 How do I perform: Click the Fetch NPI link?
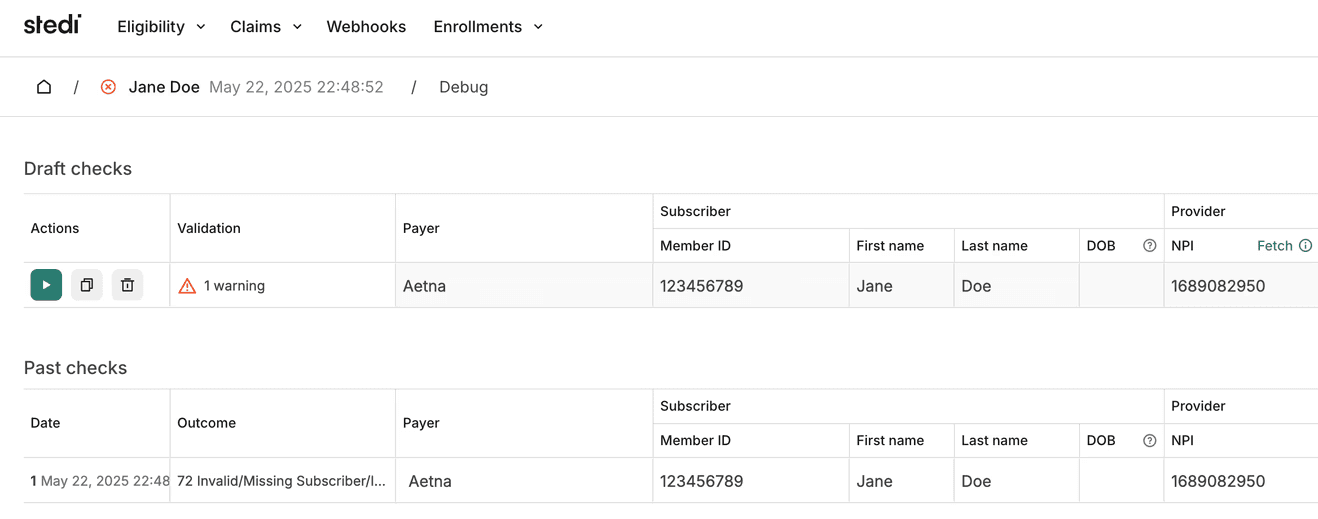pyautogui.click(x=1274, y=246)
